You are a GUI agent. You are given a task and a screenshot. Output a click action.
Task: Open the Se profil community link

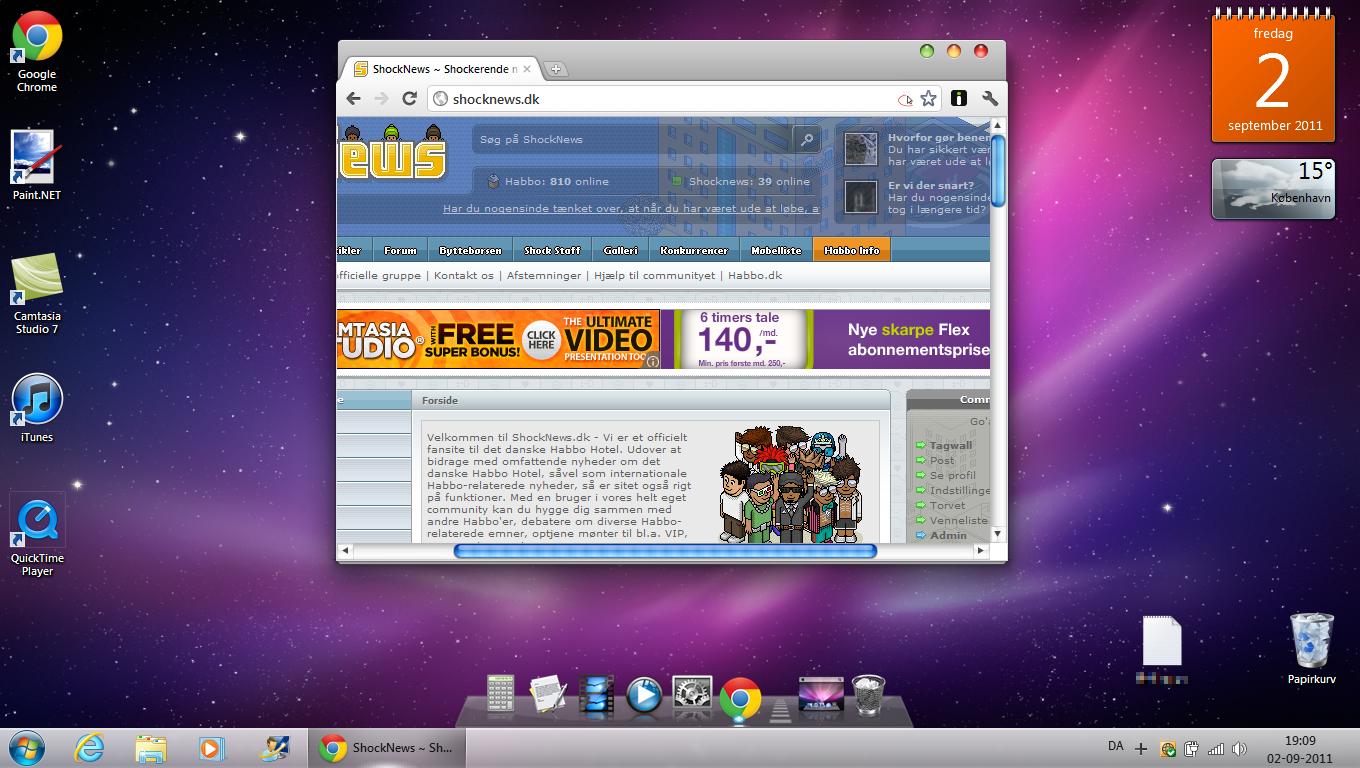(x=952, y=475)
